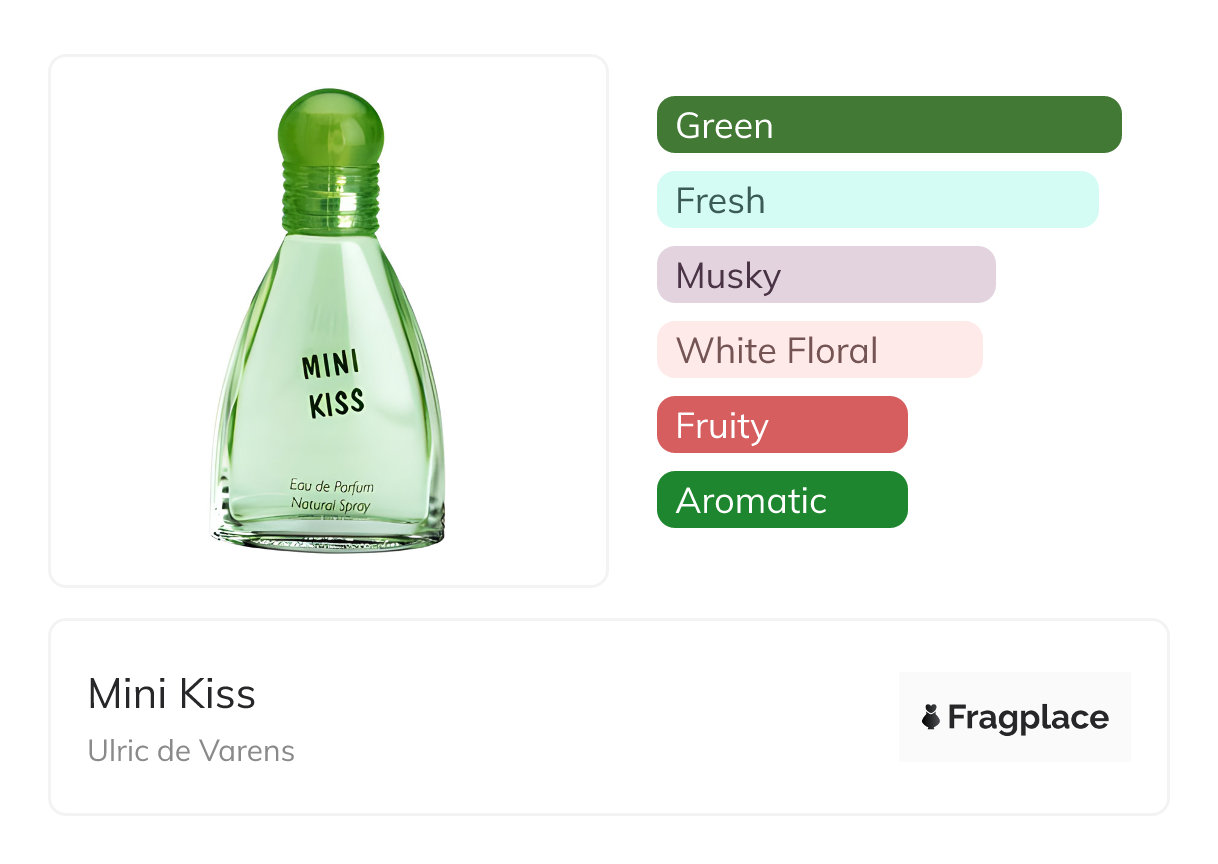Click the word MINI on the bottle
Screen dimensions: 1218x864
tap(331, 365)
